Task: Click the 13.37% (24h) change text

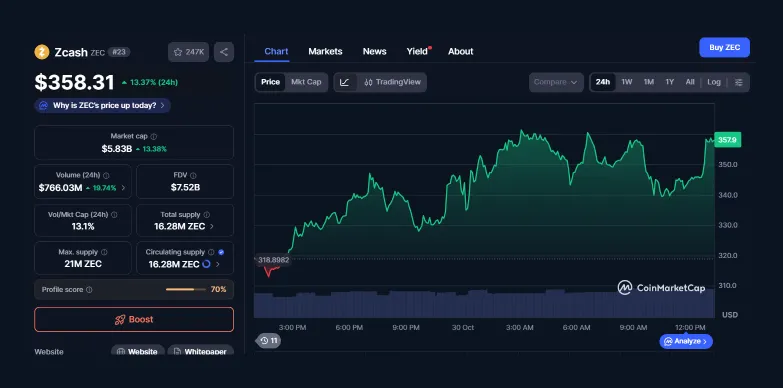Action: pos(154,82)
